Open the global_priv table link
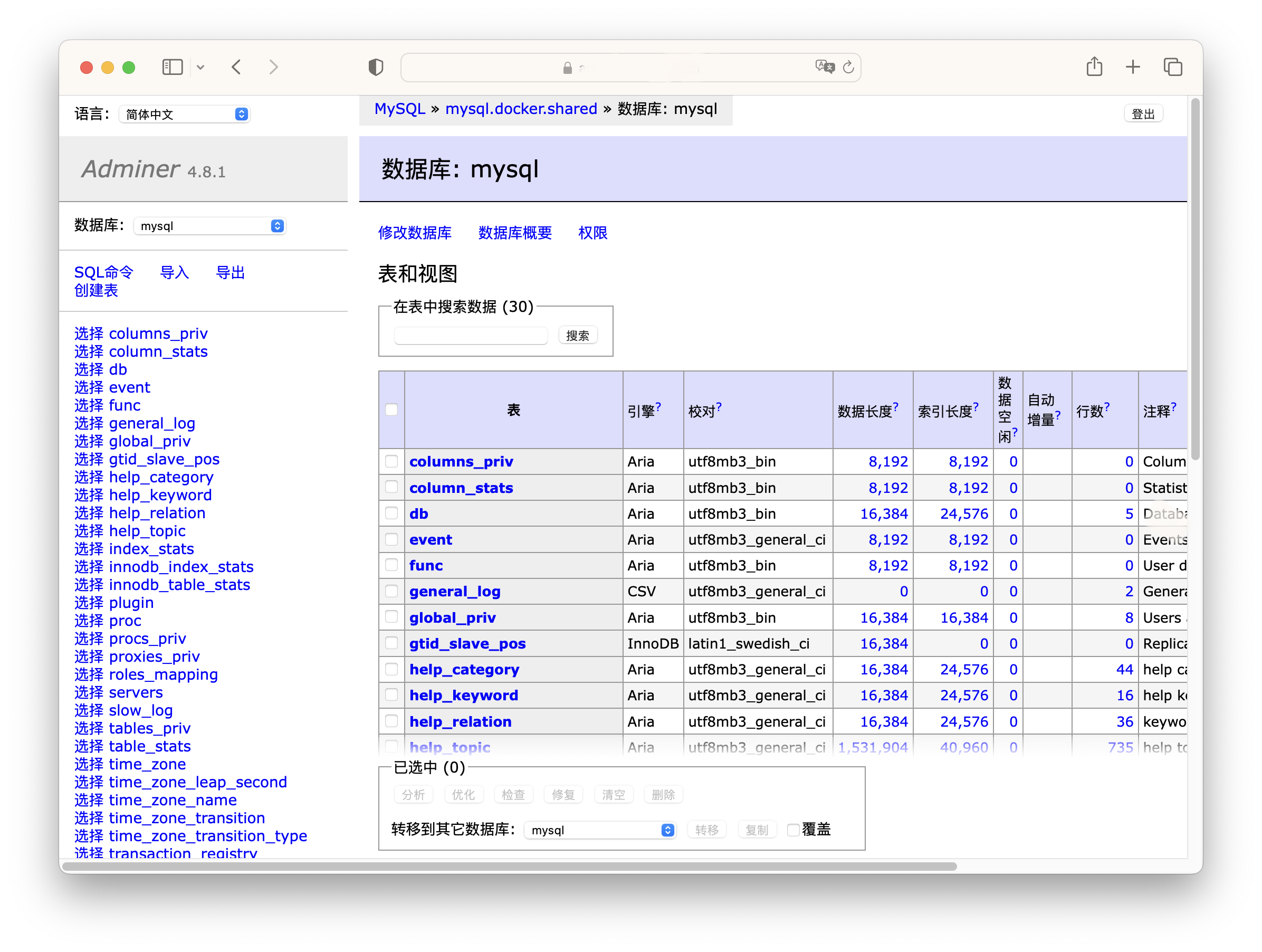Image resolution: width=1262 pixels, height=952 pixels. point(453,617)
